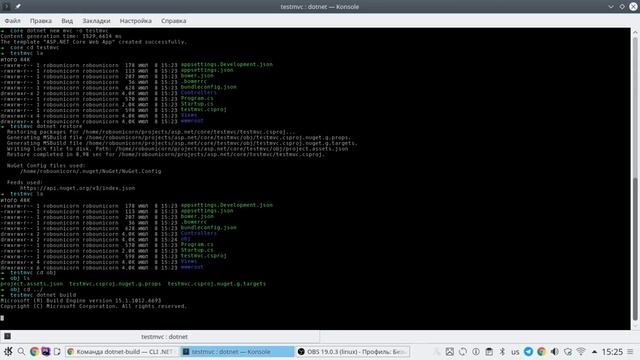Image resolution: width=640 pixels, height=360 pixels.
Task: Click 'testmvc.csproj.nuget.g.targets' in obj listing
Action: click(217, 284)
